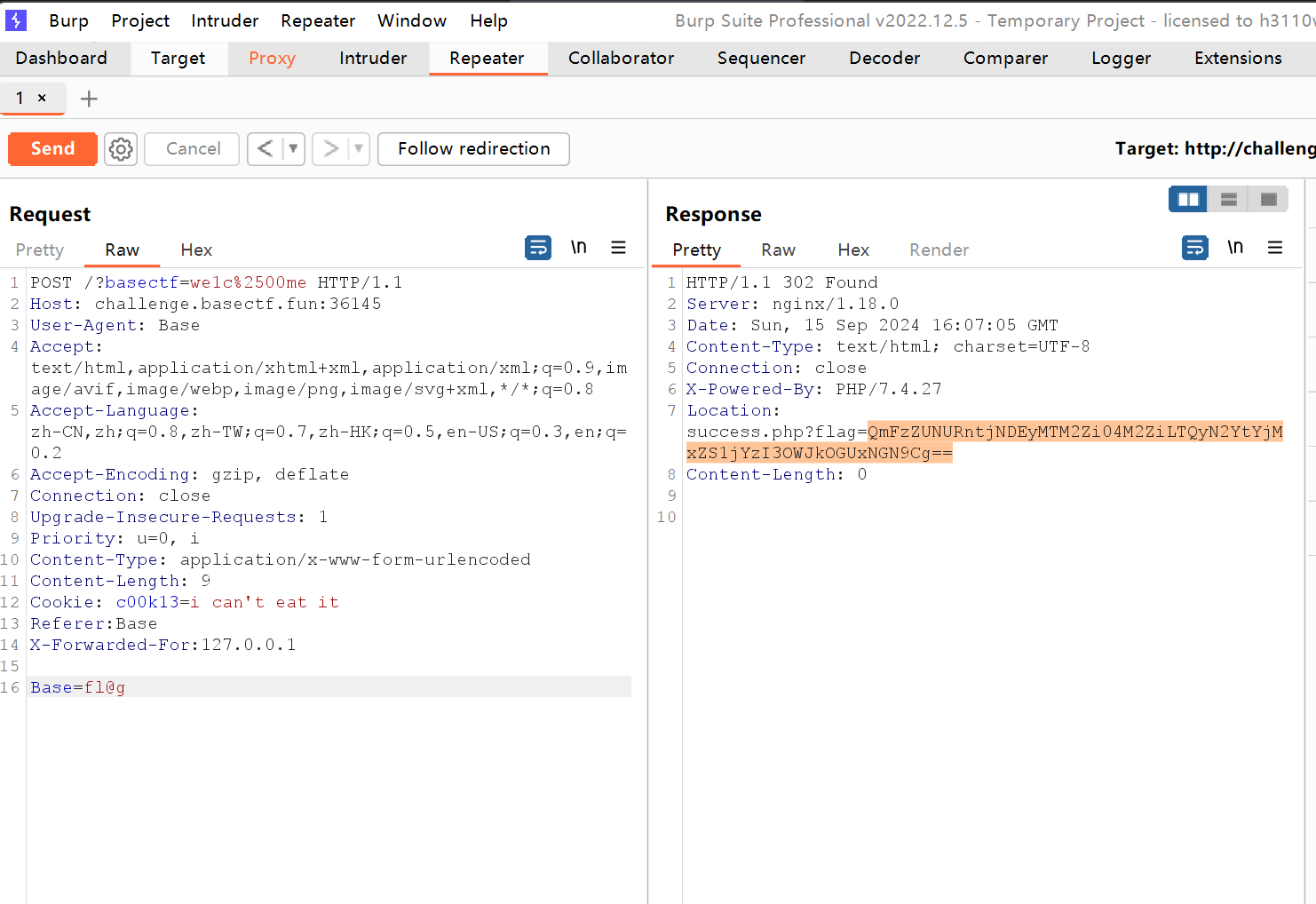1316x904 pixels.
Task: Send the request
Action: (52, 149)
